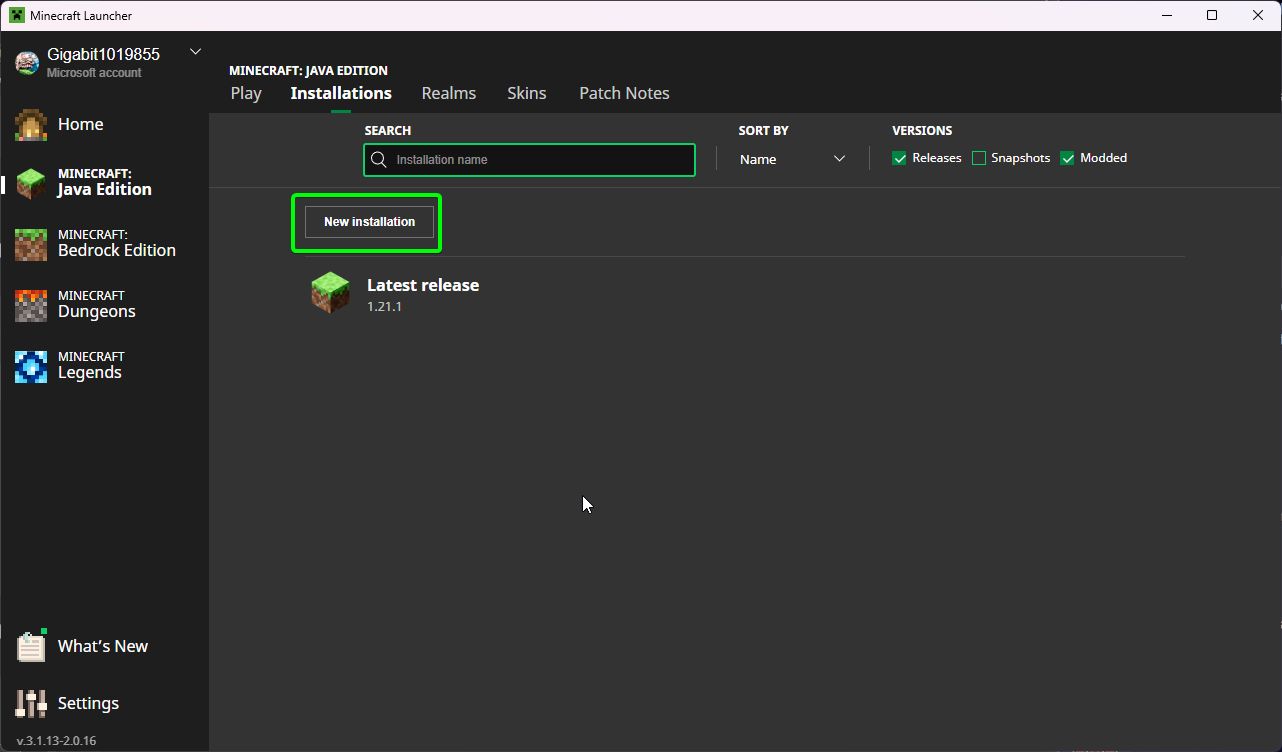Click the account avatar picture

tap(27, 62)
